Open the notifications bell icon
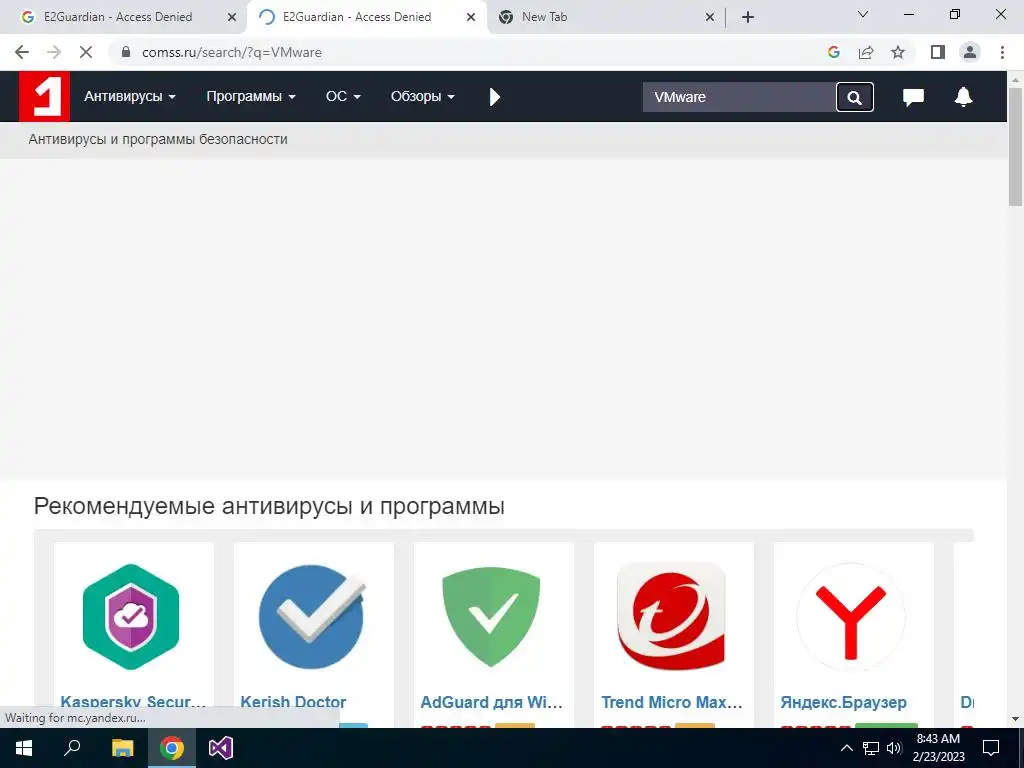The image size is (1024, 768). point(963,97)
